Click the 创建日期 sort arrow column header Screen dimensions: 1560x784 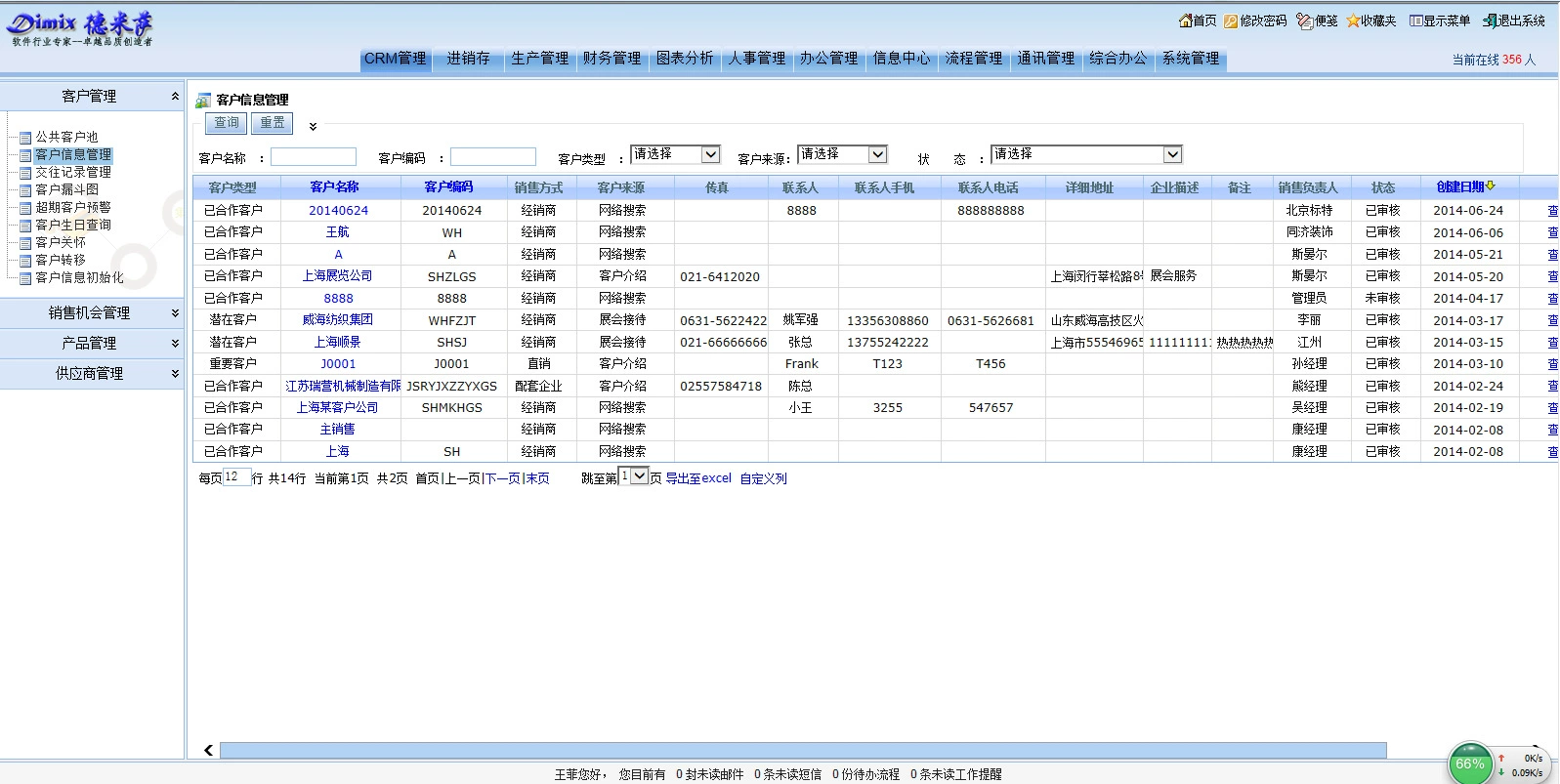pos(1465,186)
